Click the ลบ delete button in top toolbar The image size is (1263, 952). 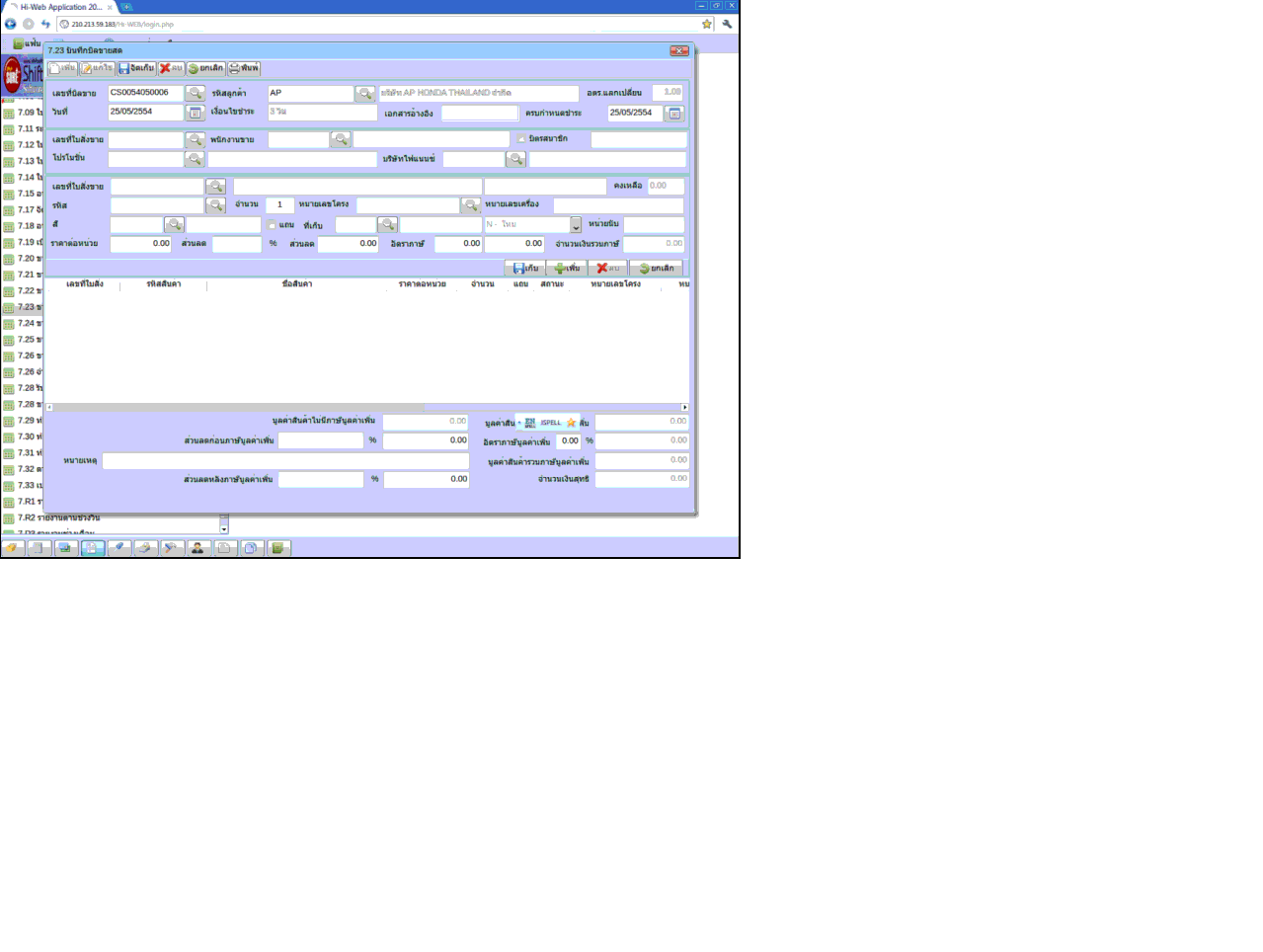pyautogui.click(x=171, y=68)
